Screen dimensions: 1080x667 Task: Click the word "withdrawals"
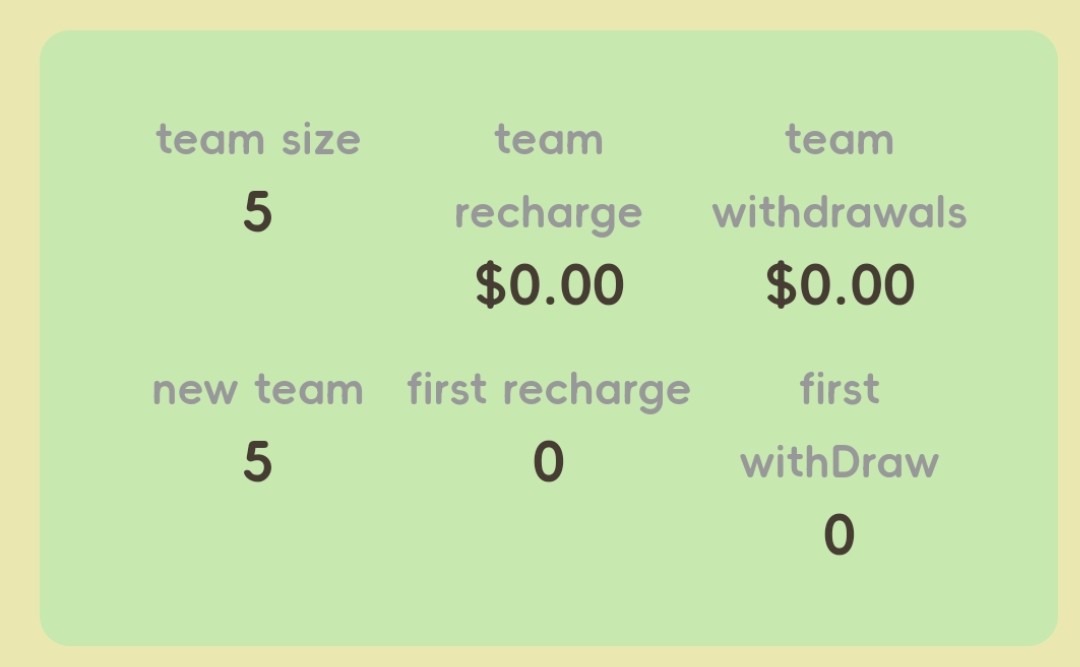839,213
